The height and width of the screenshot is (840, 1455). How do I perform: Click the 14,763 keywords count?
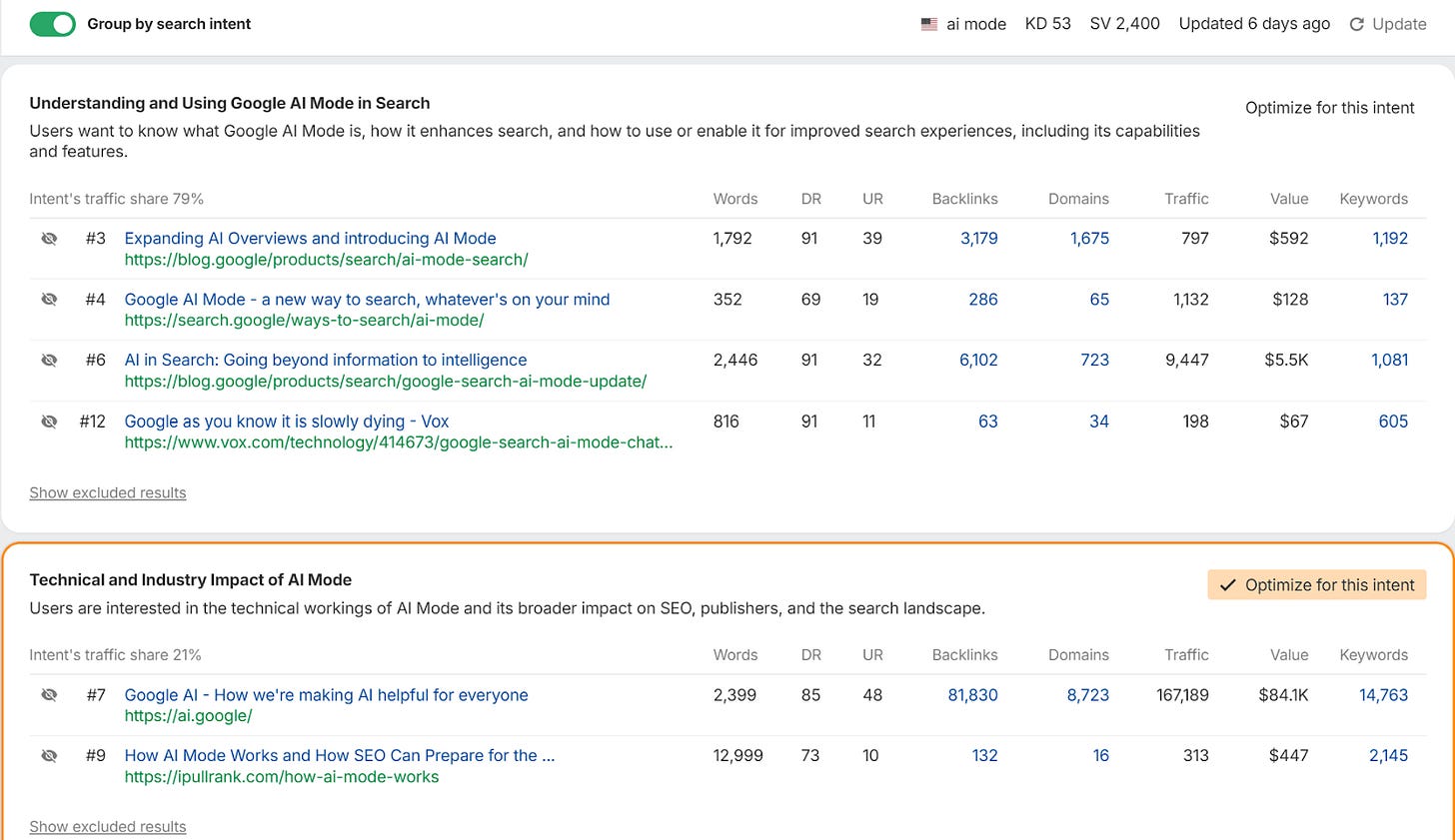pos(1383,695)
